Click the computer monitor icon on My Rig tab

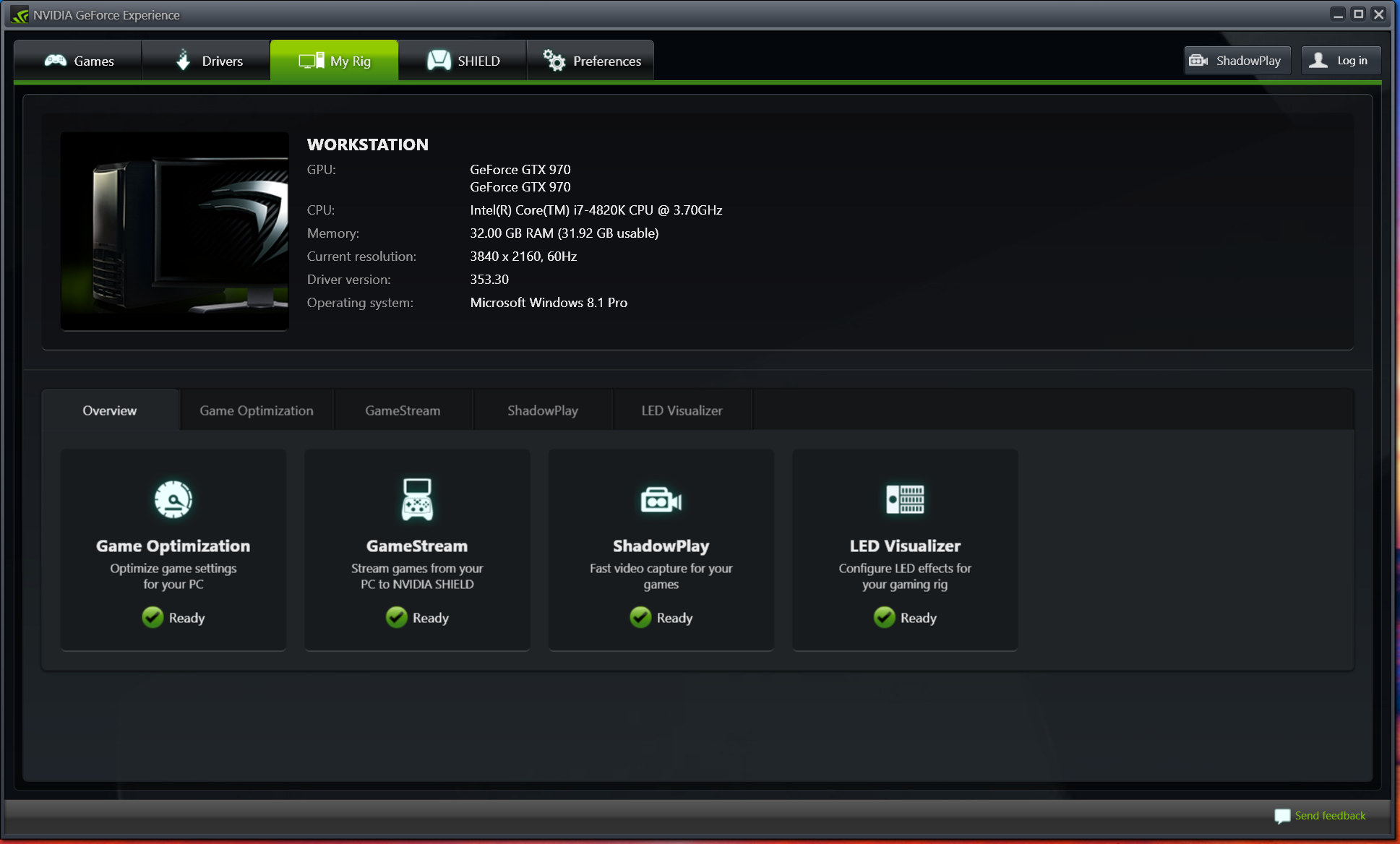pyautogui.click(x=312, y=61)
